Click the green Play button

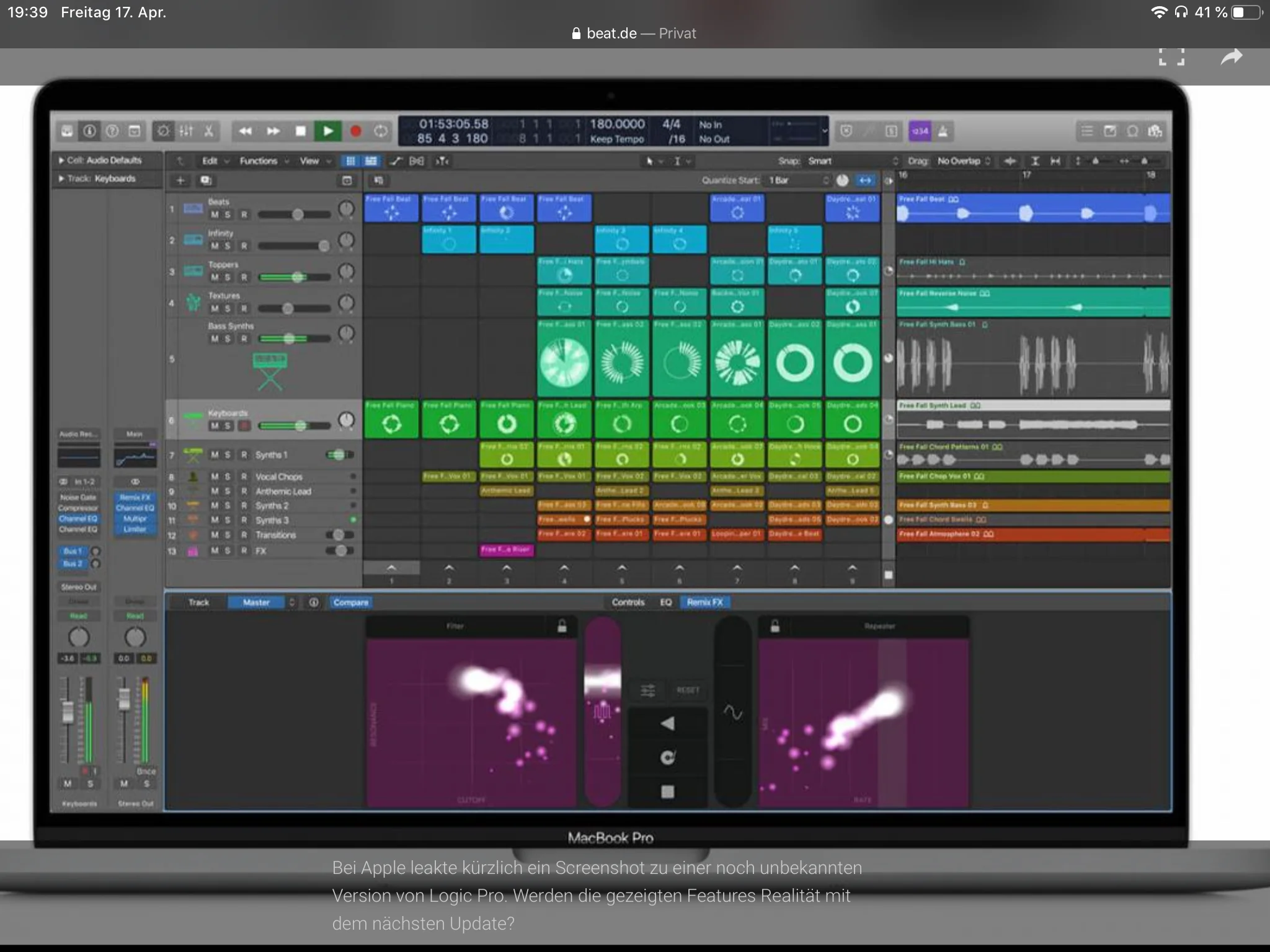point(327,131)
